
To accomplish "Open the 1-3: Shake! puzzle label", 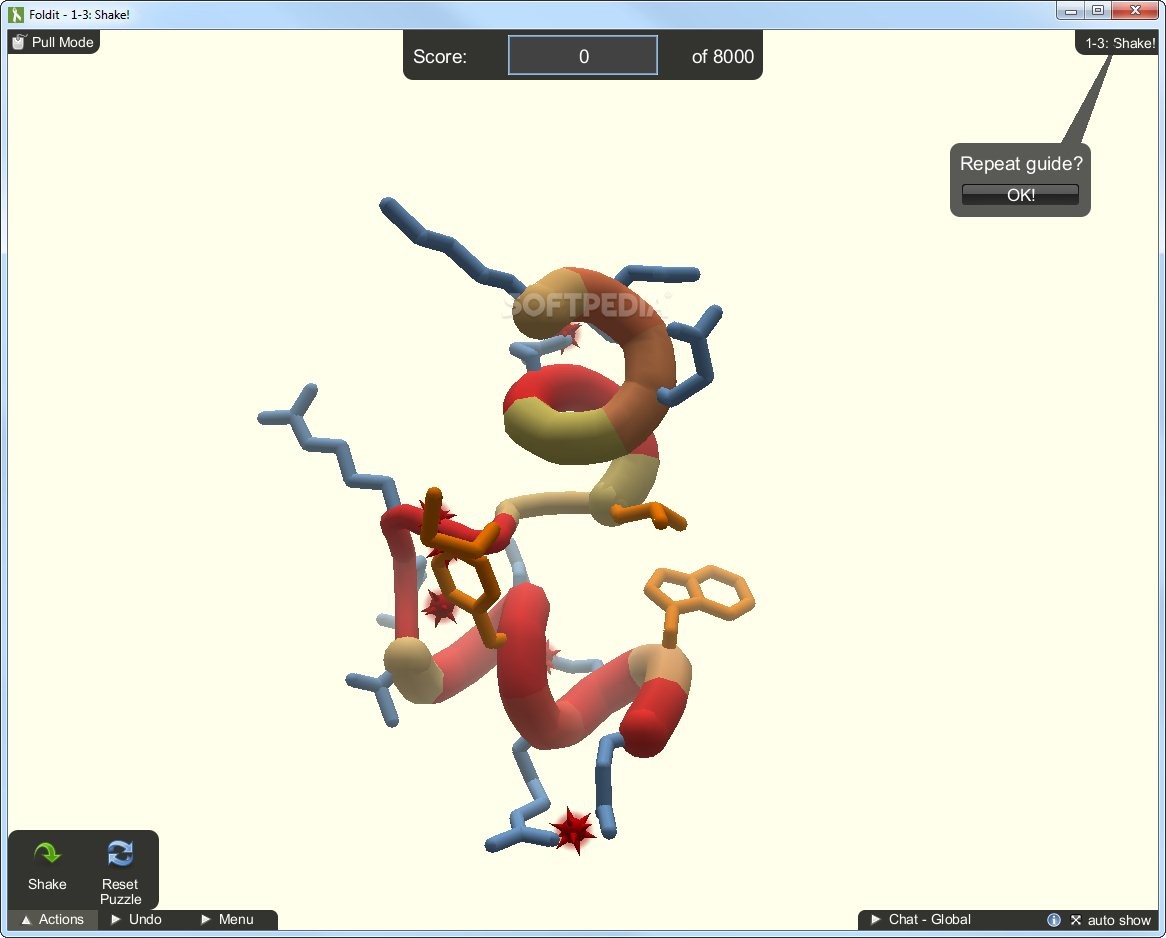I will (x=1120, y=43).
